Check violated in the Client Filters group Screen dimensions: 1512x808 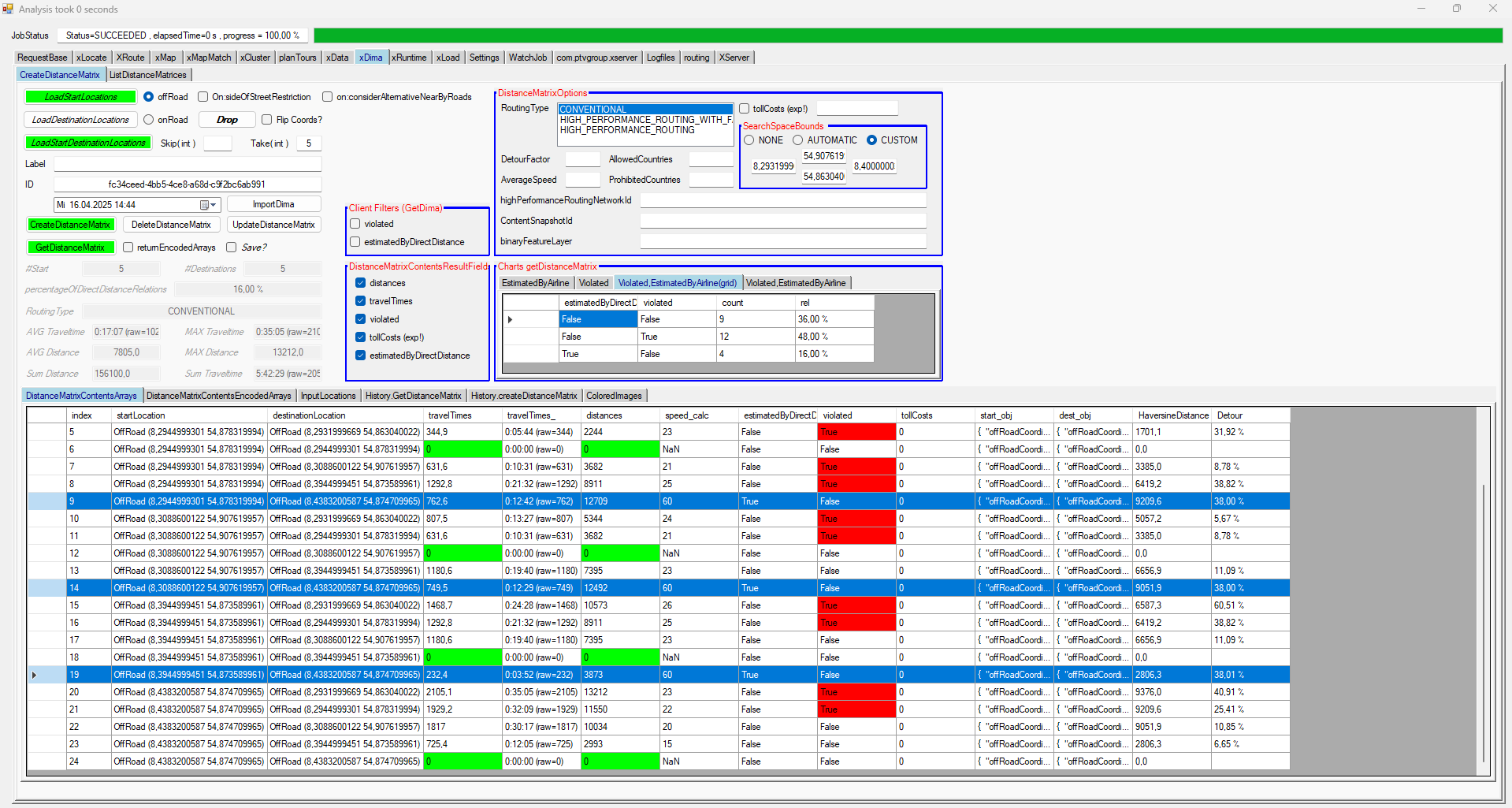tap(355, 224)
